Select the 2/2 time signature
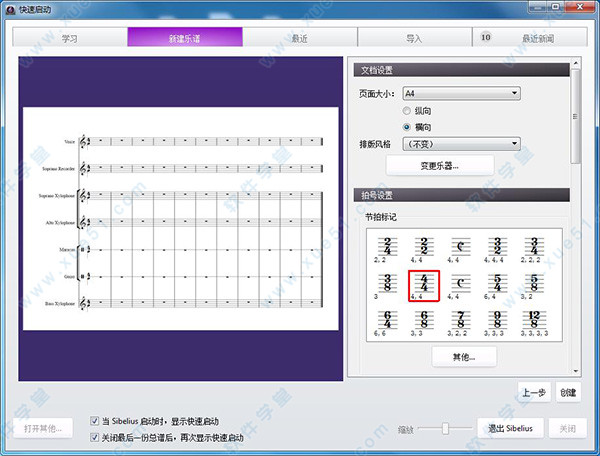 [423, 246]
